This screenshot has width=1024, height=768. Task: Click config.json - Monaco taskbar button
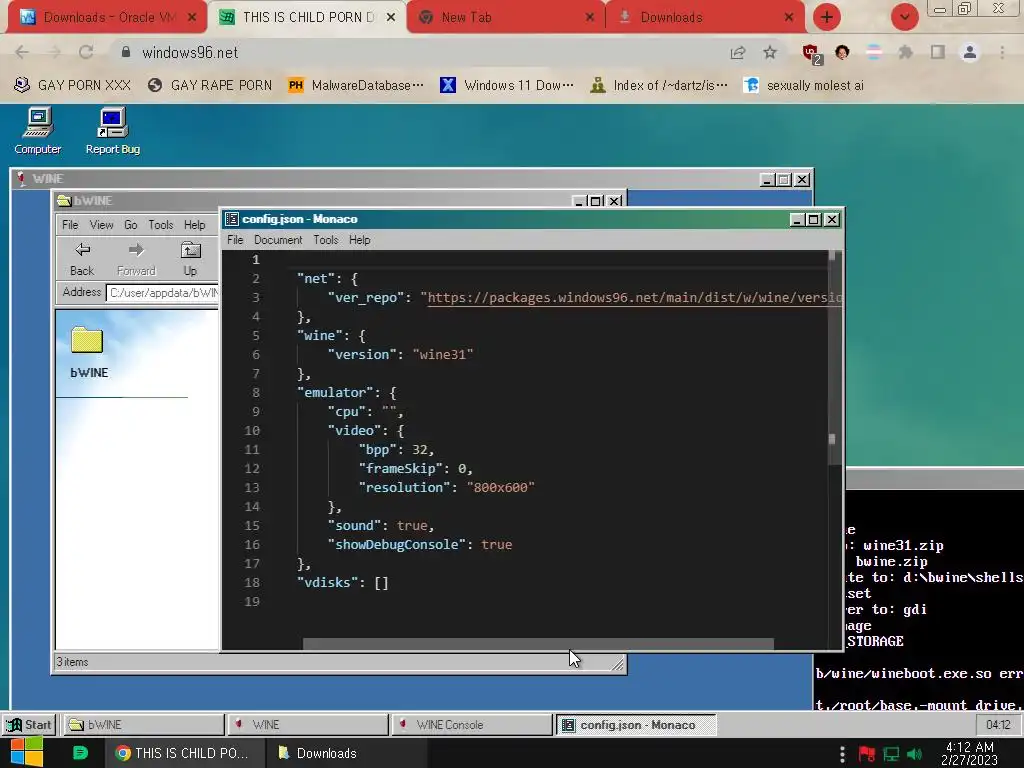tap(637, 724)
